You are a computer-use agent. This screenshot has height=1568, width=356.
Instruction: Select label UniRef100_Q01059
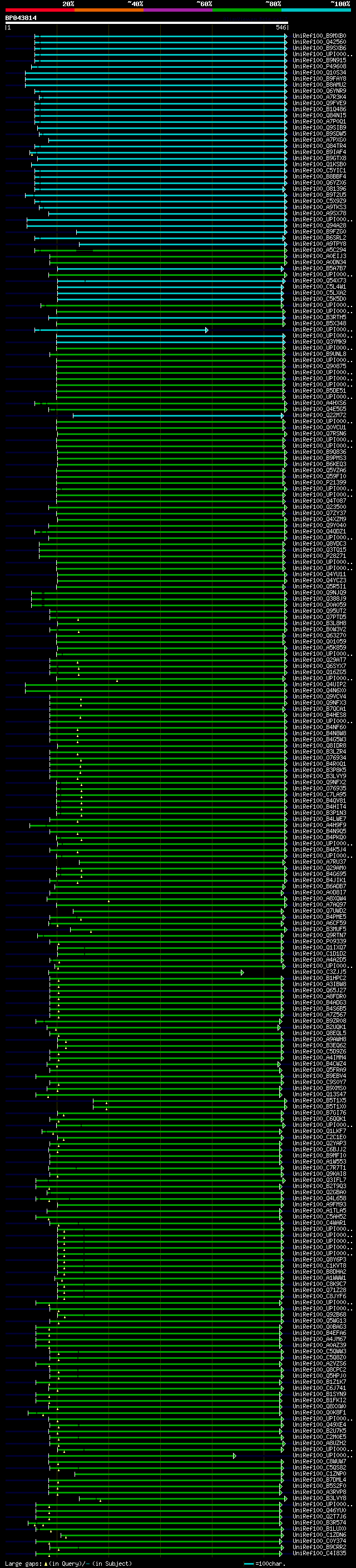[x=319, y=641]
